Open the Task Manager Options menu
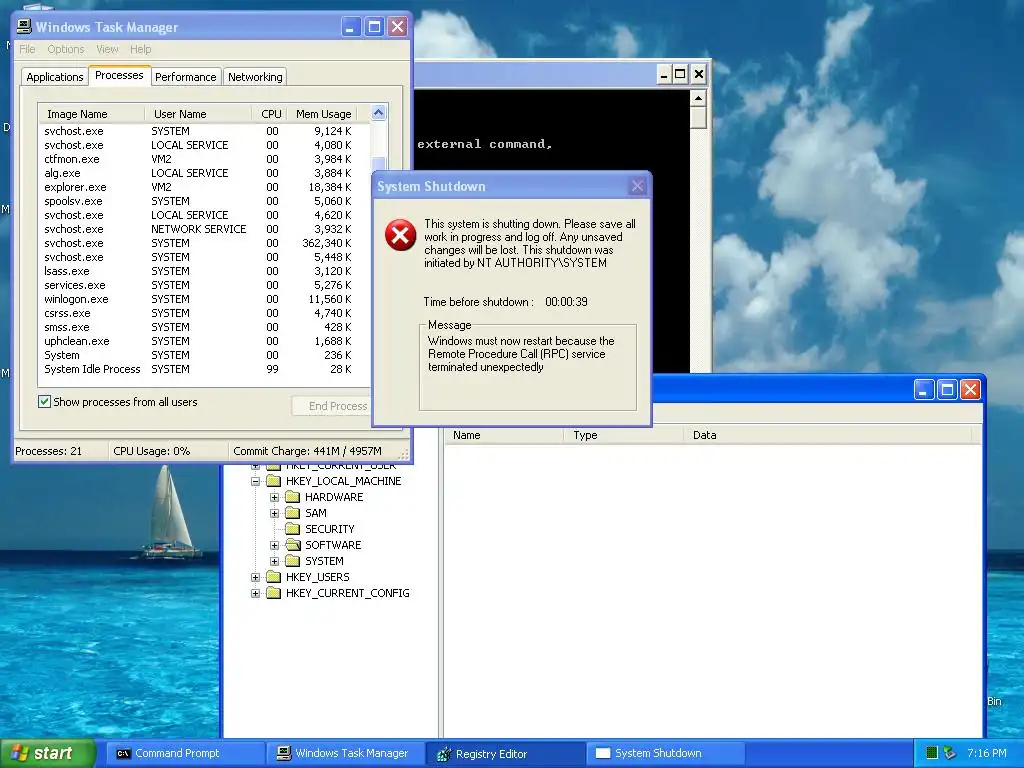The image size is (1024, 768). (66, 49)
